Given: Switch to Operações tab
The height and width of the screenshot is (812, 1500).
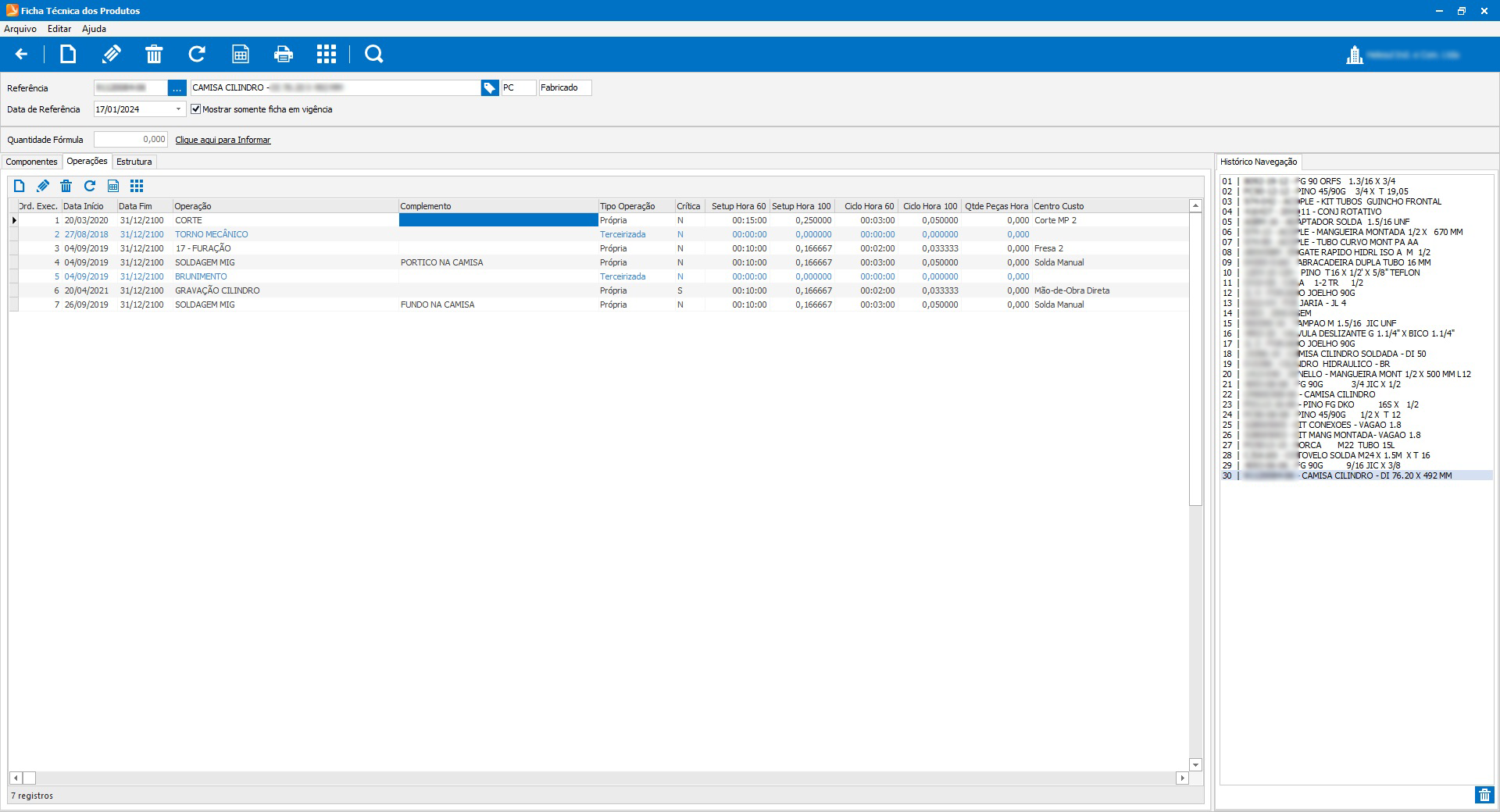Looking at the screenshot, I should (x=87, y=161).
